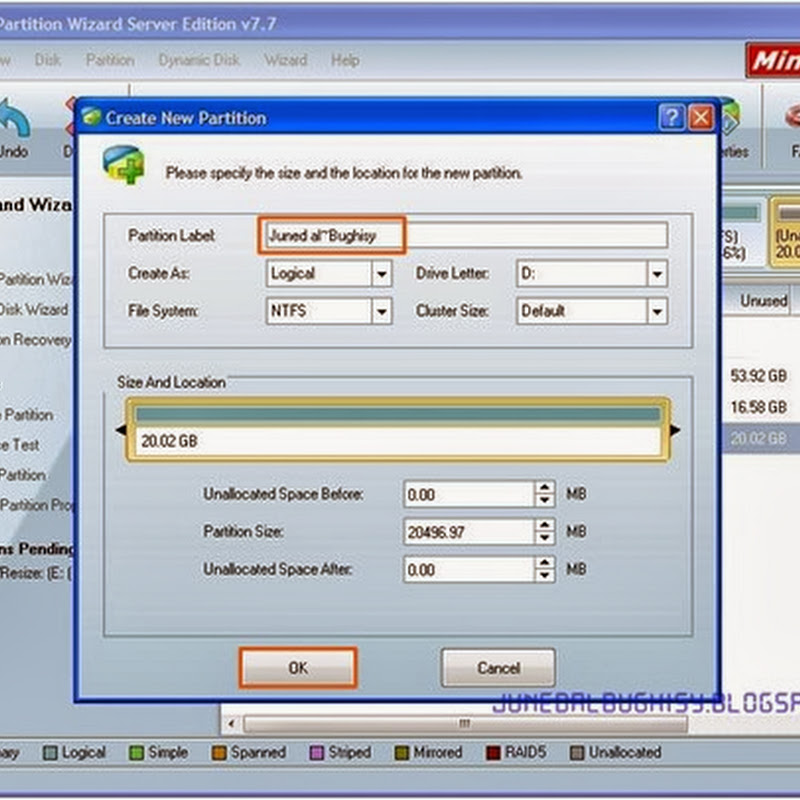
Task: Open the Disk menu
Action: click(47, 60)
